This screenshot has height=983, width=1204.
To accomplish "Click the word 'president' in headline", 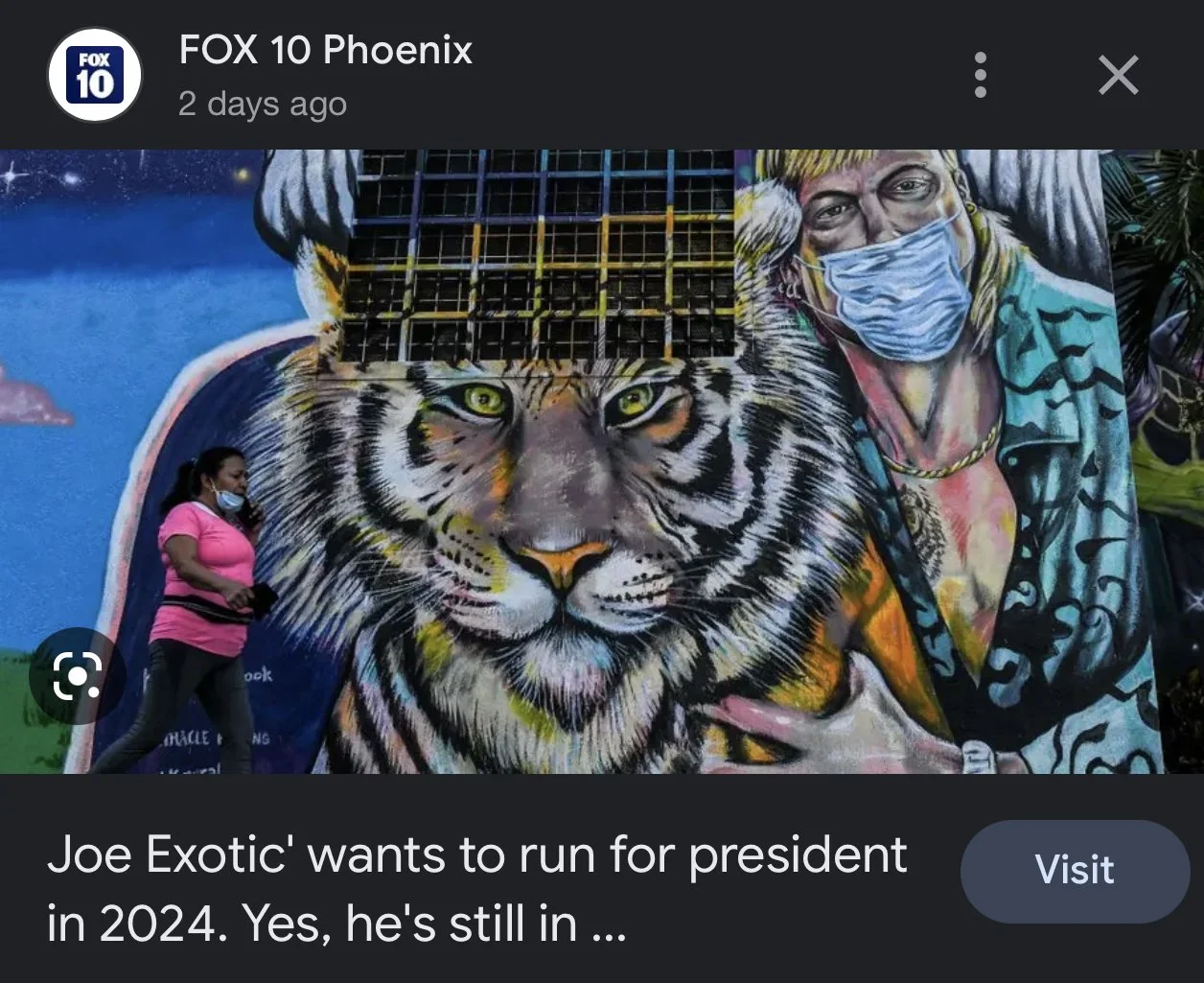I will coord(798,857).
